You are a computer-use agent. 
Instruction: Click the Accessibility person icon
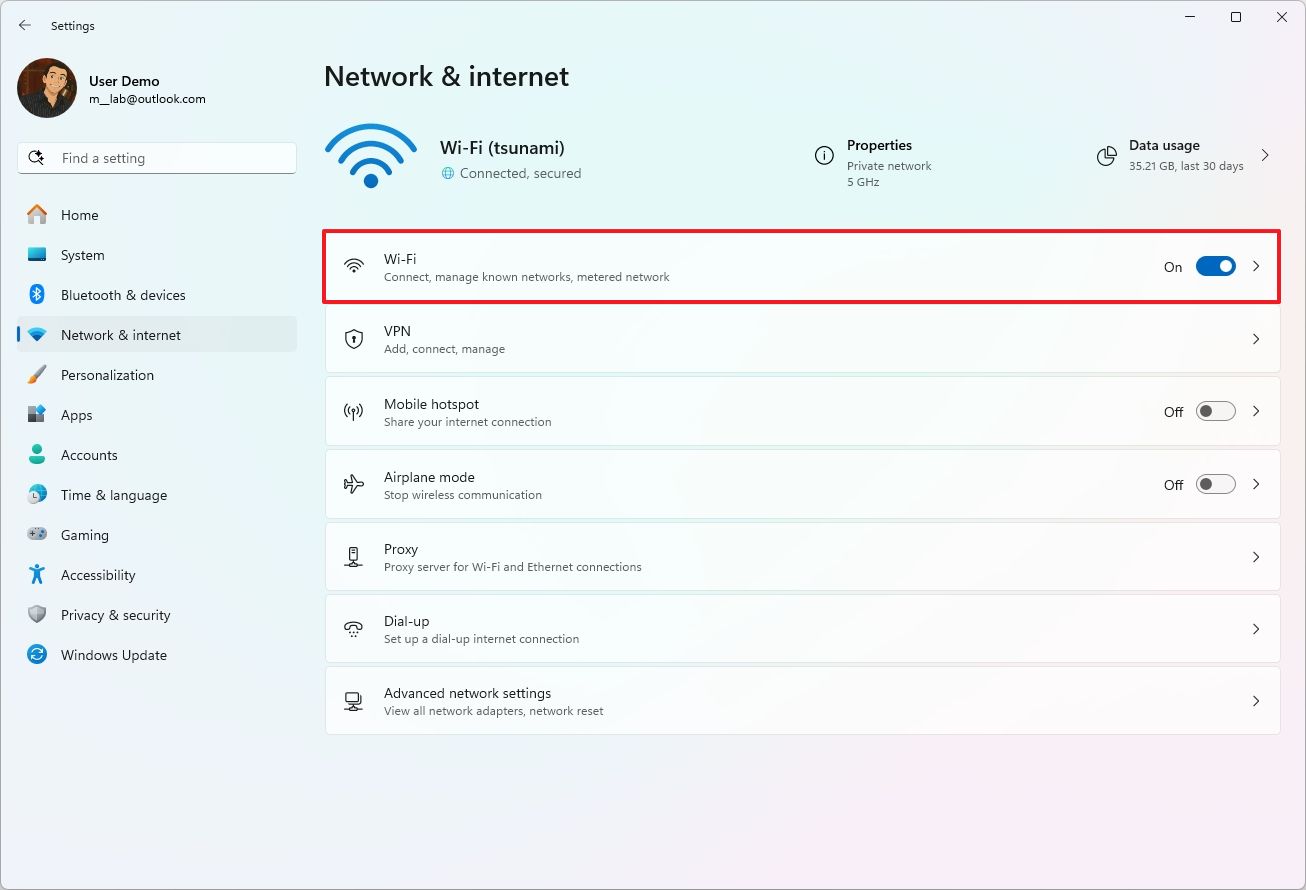tap(36, 574)
